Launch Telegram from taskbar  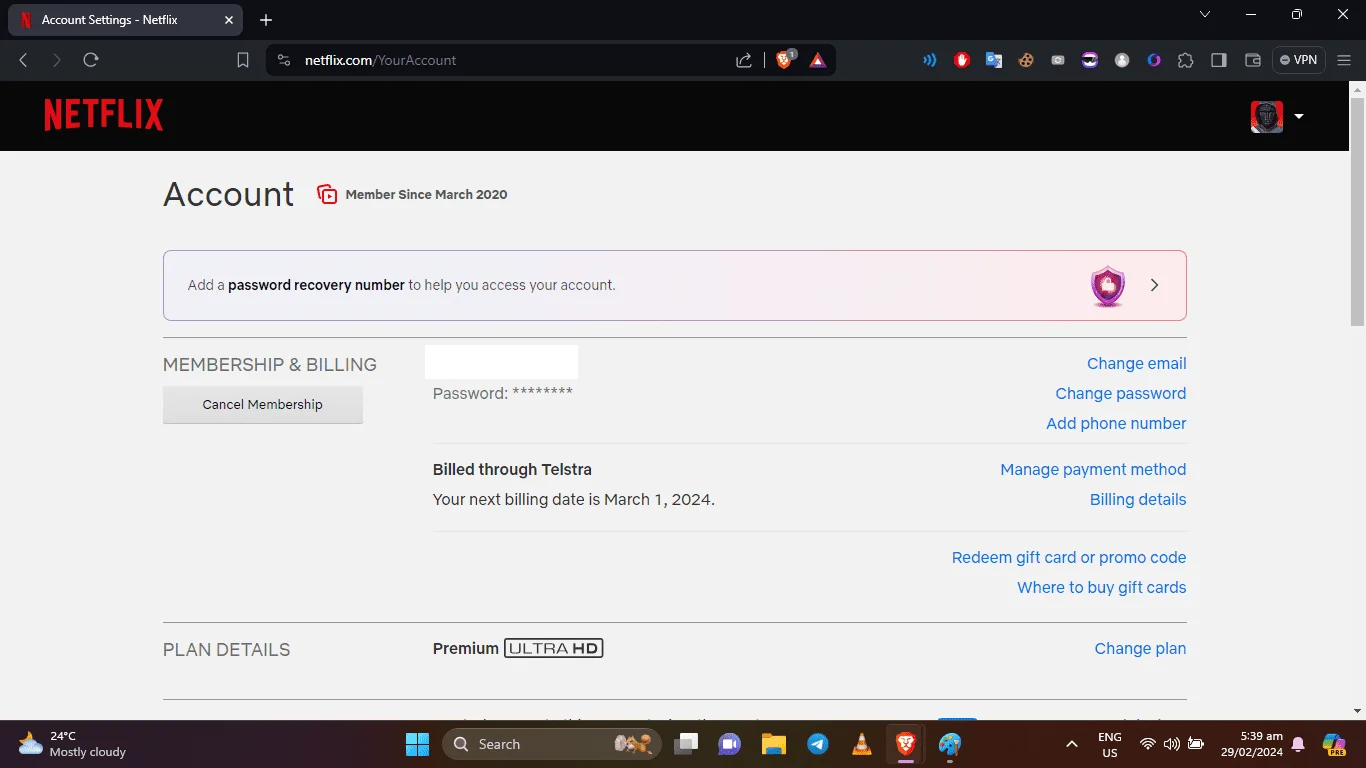tap(818, 744)
